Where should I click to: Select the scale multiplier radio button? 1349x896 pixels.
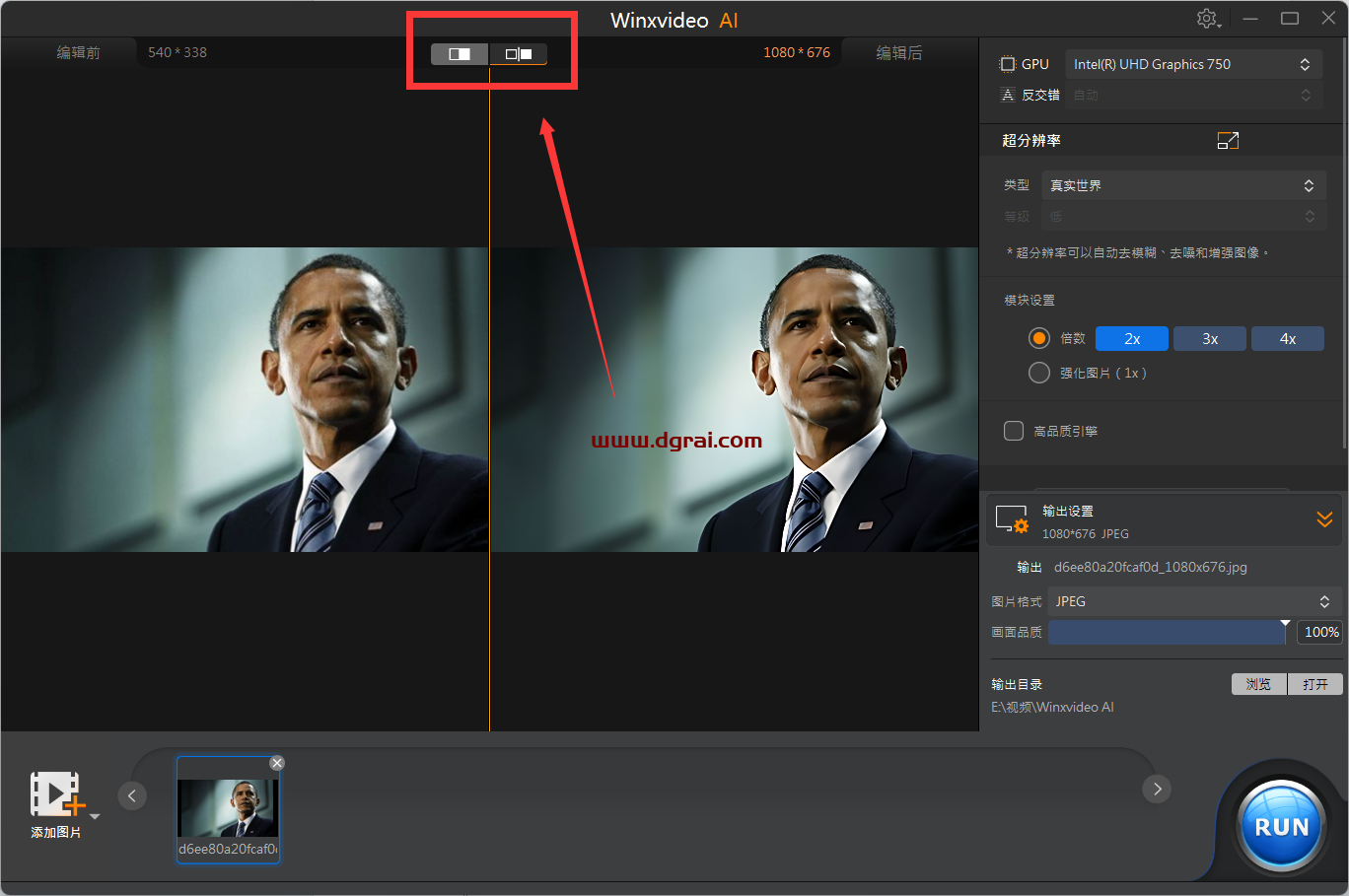(1039, 338)
